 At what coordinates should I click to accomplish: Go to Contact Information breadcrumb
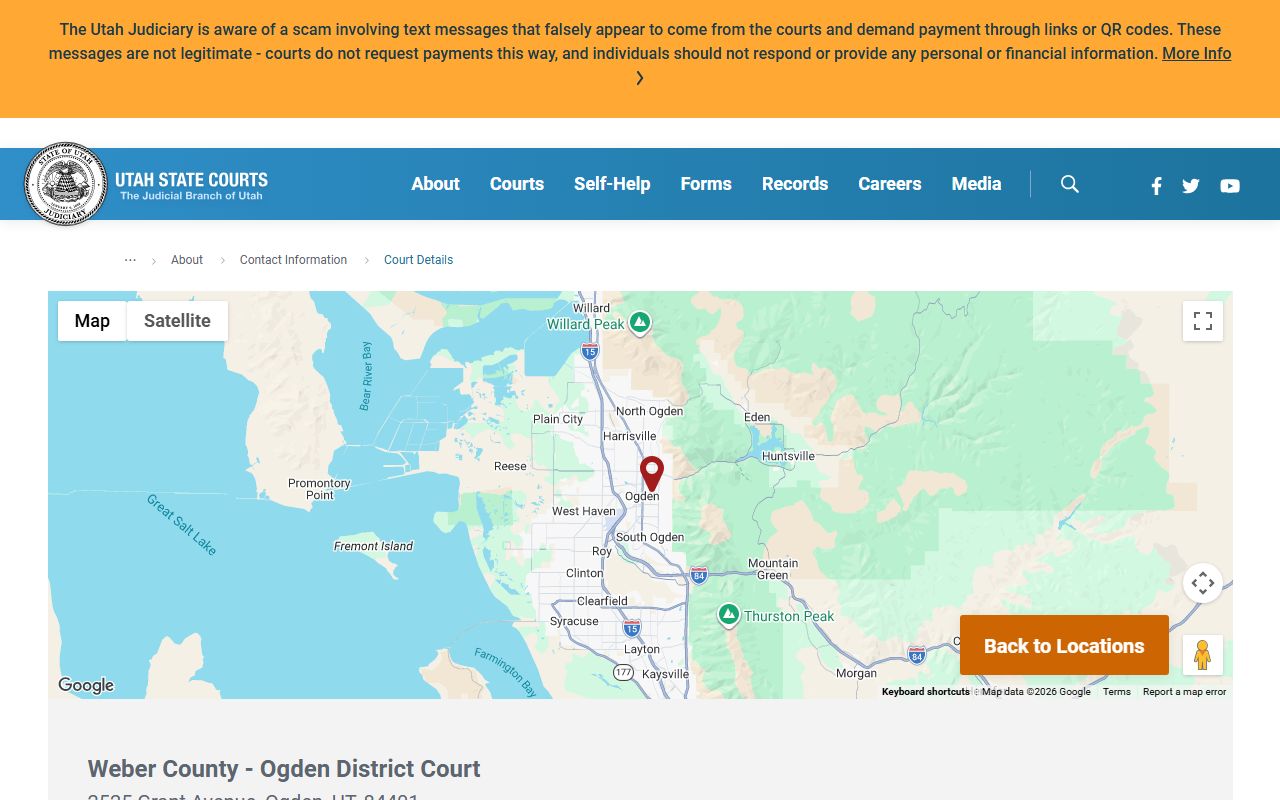pyautogui.click(x=293, y=260)
